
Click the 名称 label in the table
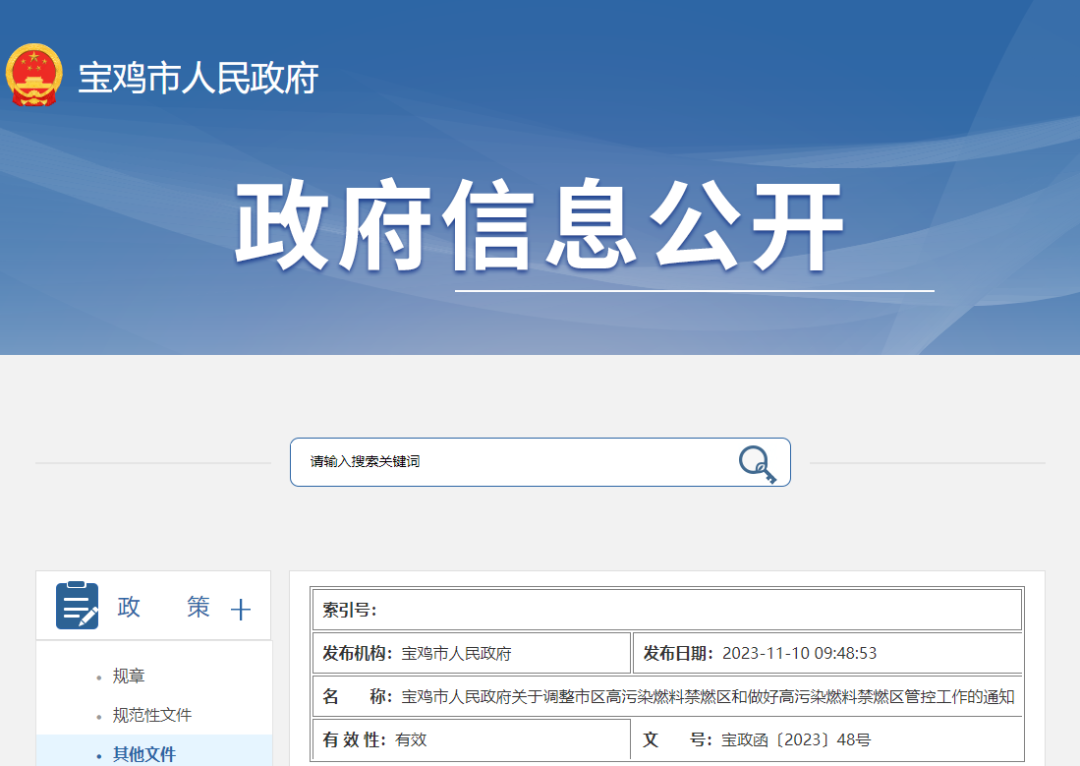pos(356,697)
